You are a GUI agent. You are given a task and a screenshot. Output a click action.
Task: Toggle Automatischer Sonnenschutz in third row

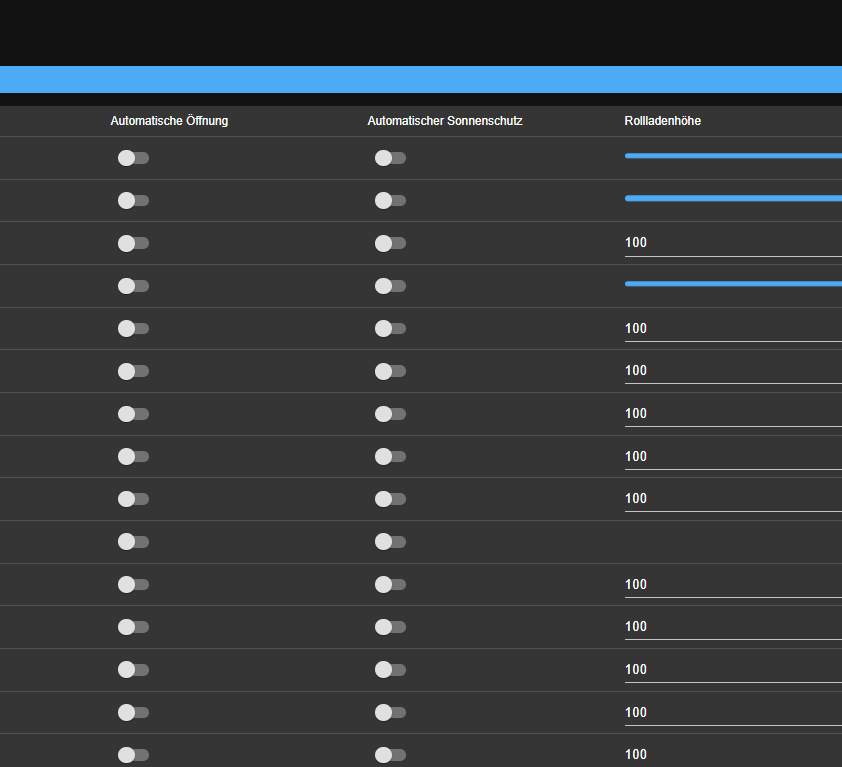390,243
